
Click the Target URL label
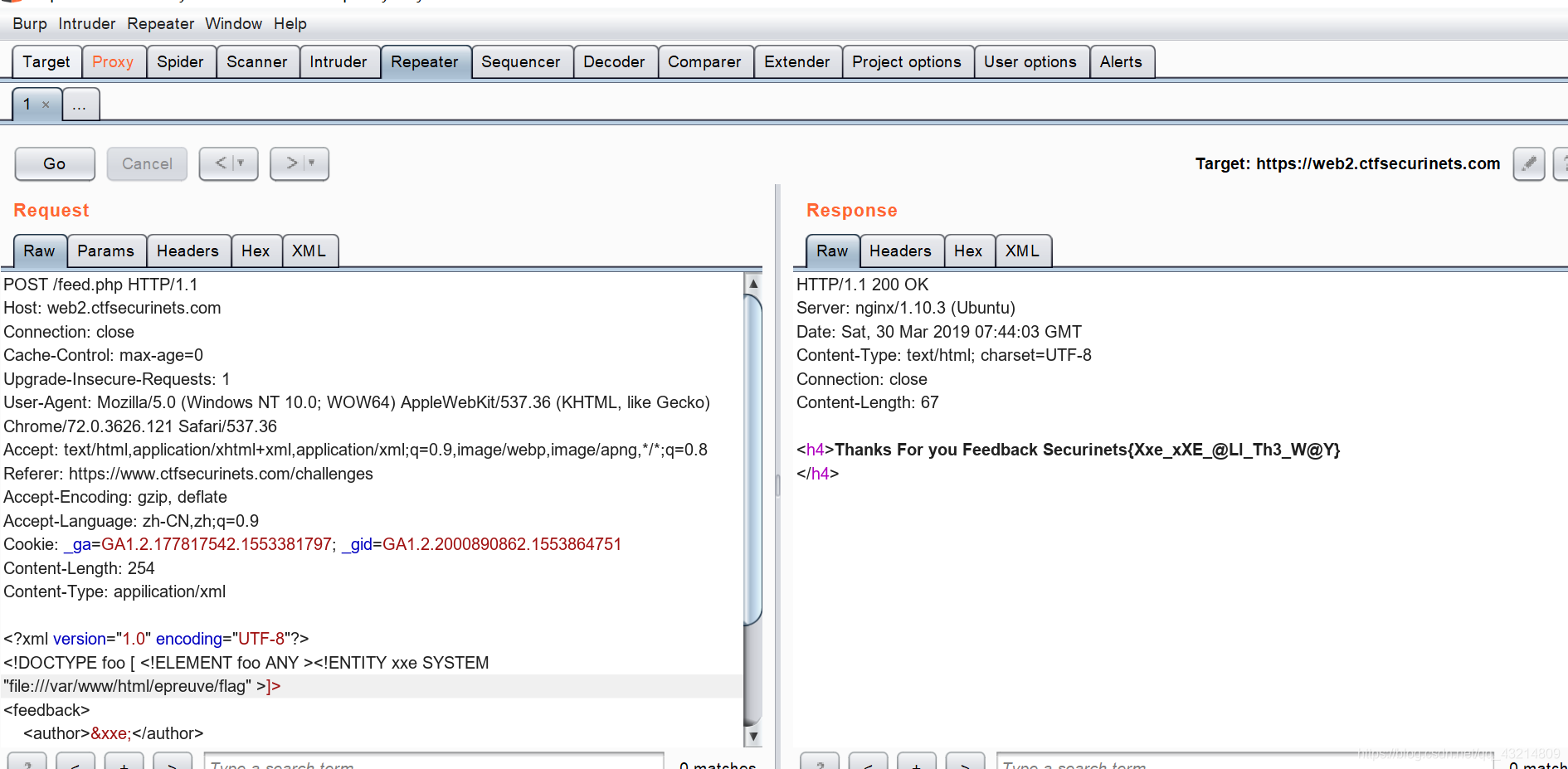1347,163
